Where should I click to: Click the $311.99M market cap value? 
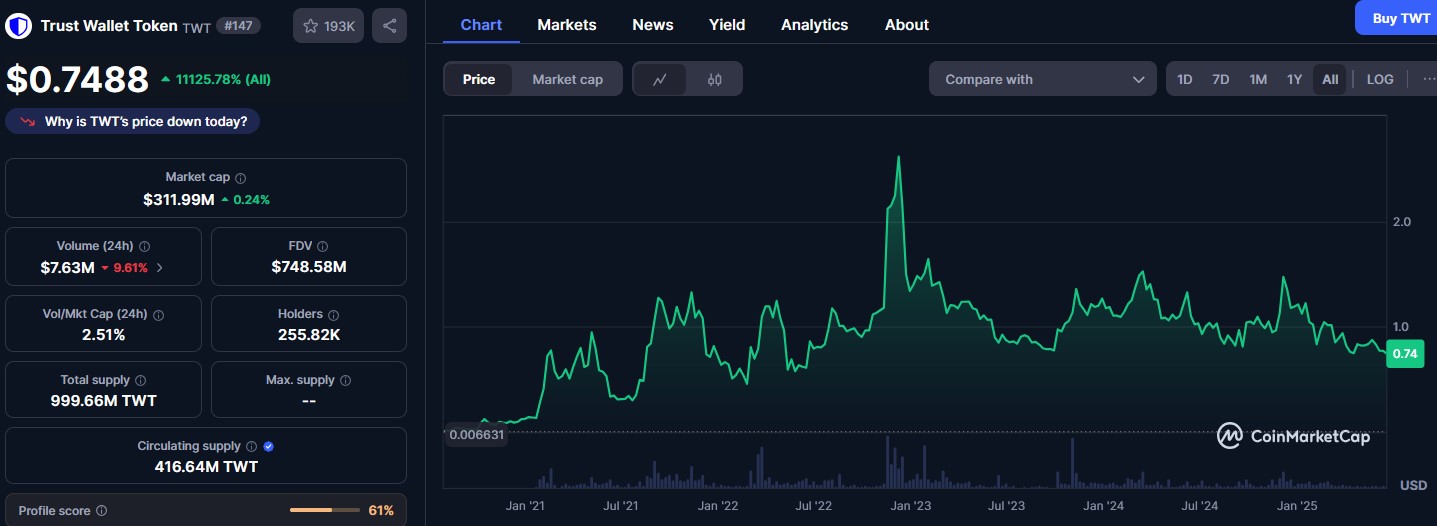tap(179, 199)
